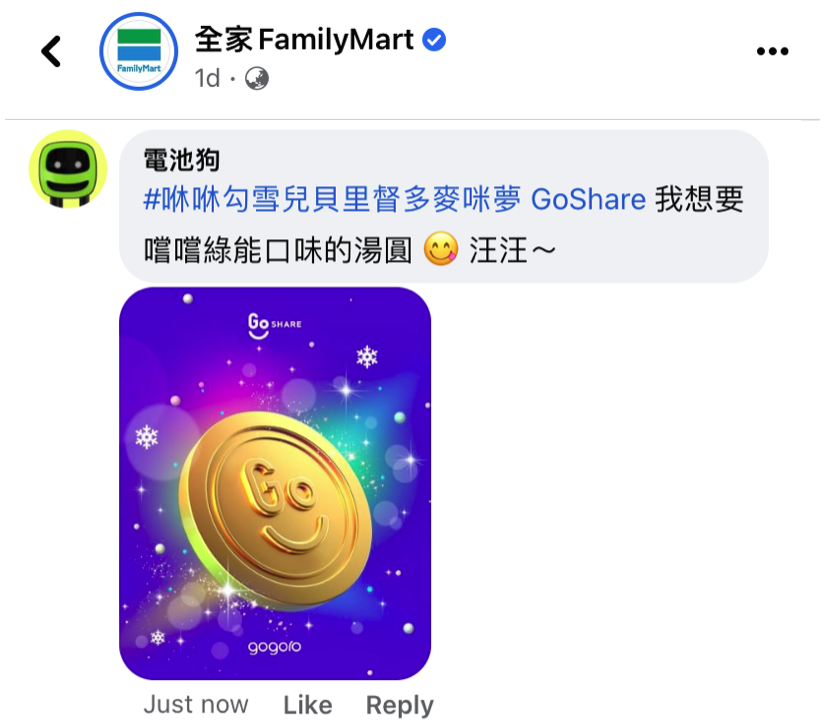Open the #咻咻勾雪兒貝里督多麥咪夢 hashtag
828x722 pixels.
point(332,200)
